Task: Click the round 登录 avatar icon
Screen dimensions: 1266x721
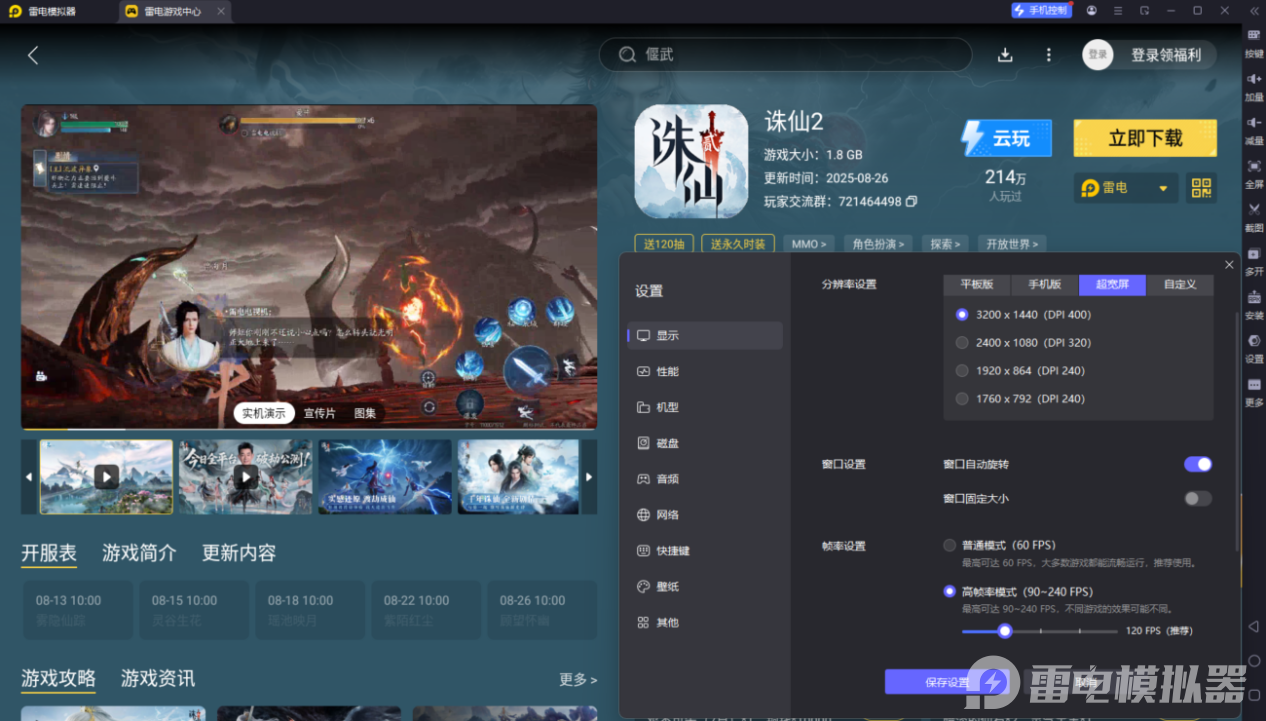Action: coord(1097,55)
